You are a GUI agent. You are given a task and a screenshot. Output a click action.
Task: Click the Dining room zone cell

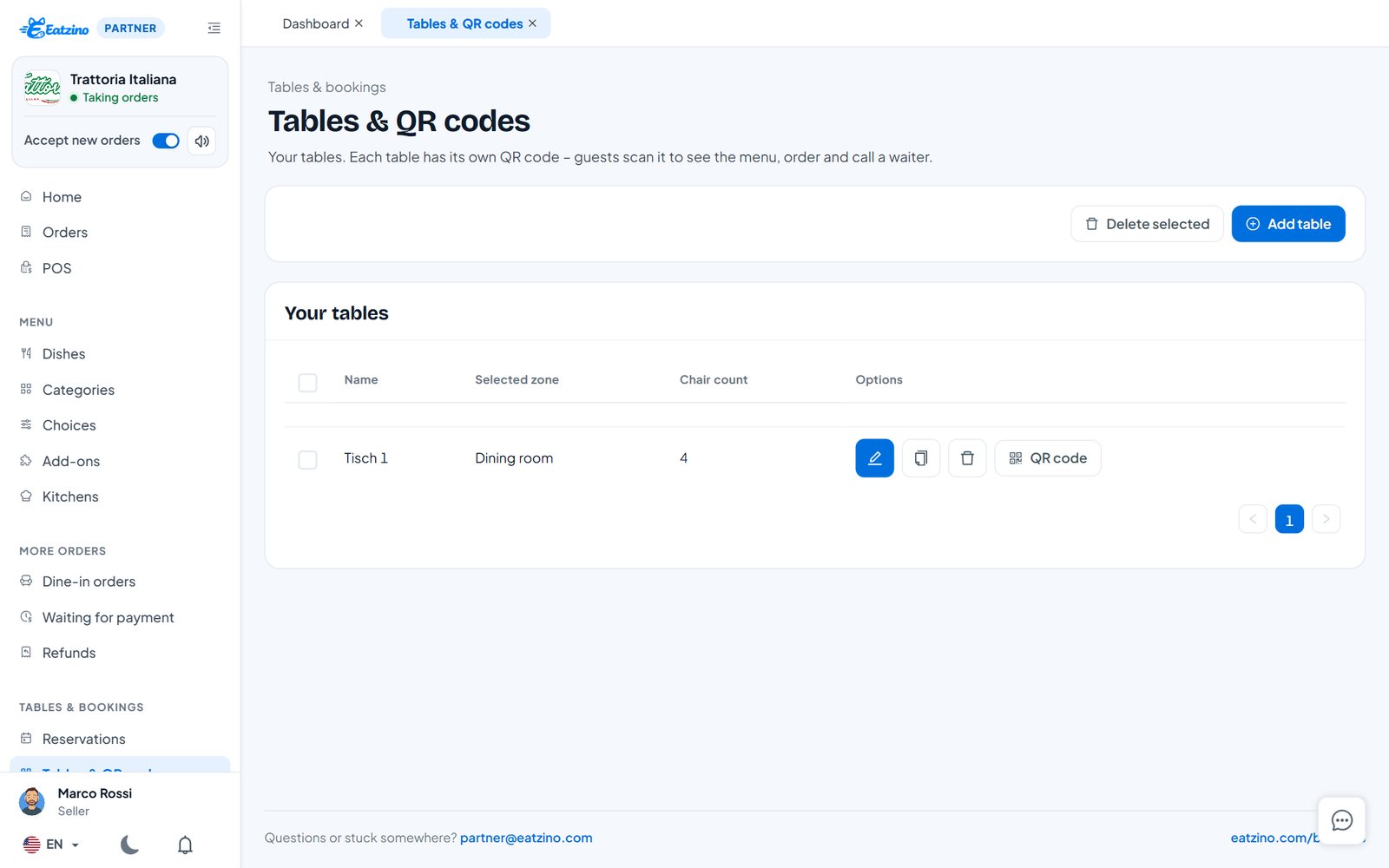point(514,458)
